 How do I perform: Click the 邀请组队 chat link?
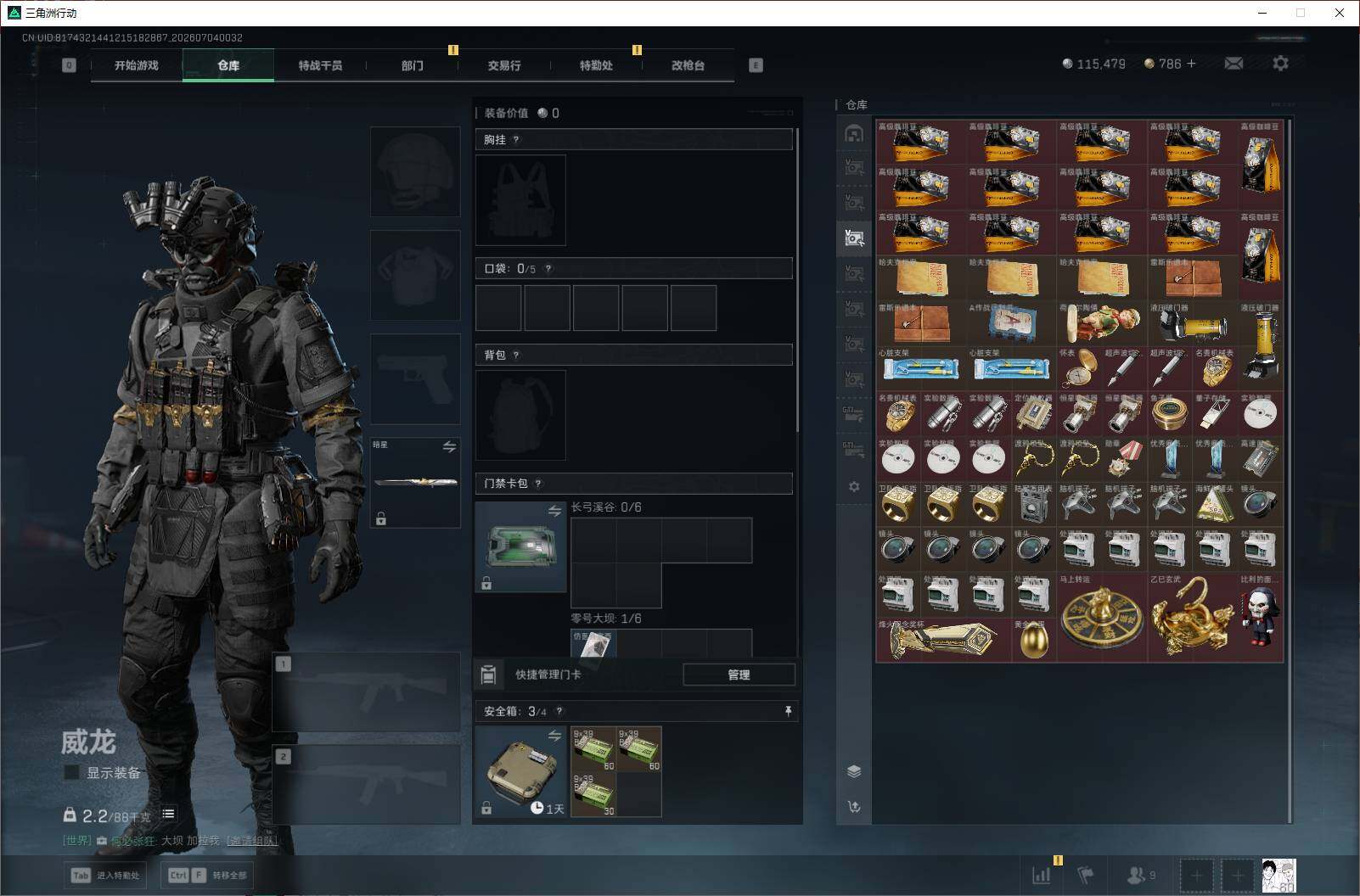(251, 841)
